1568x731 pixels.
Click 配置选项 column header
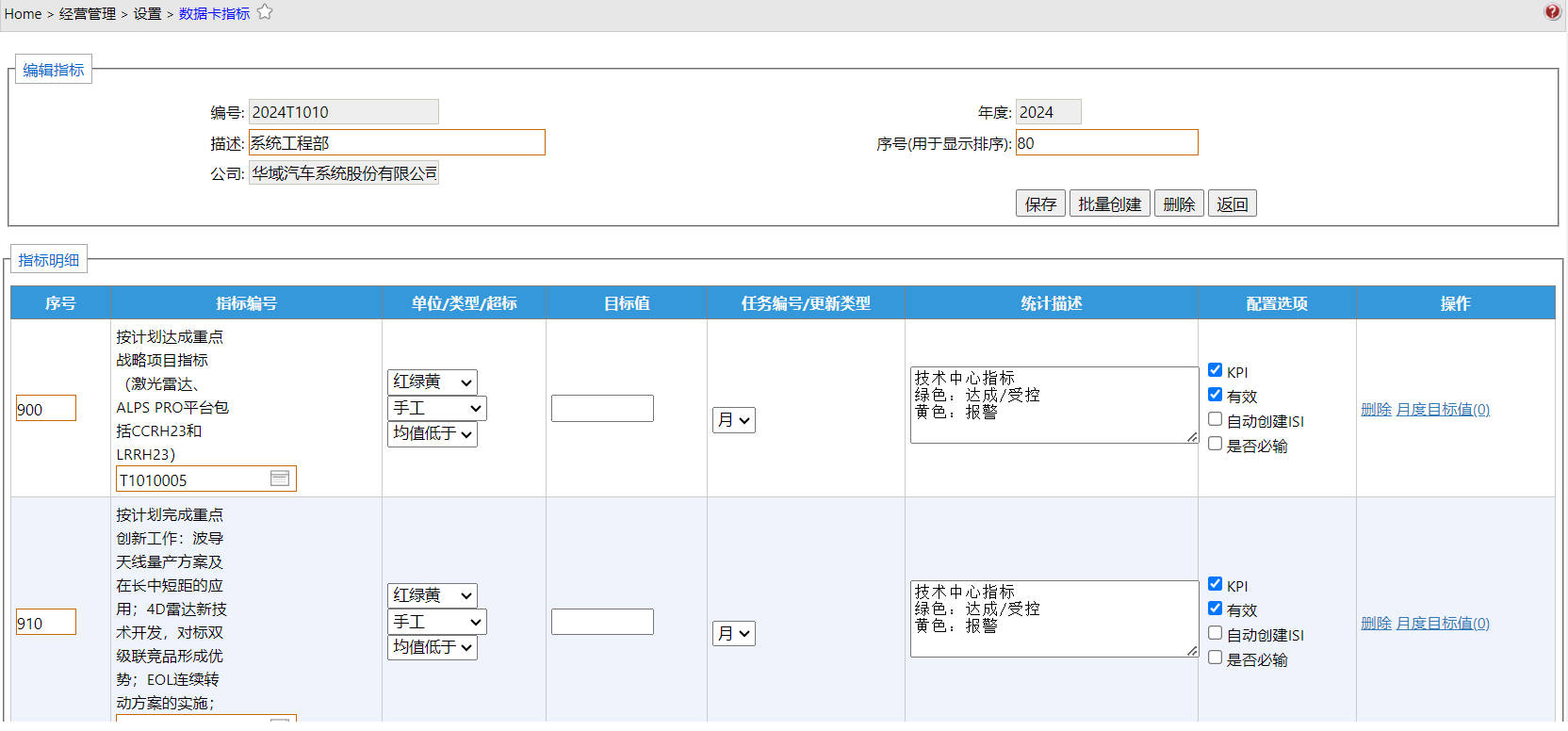coord(1277,302)
